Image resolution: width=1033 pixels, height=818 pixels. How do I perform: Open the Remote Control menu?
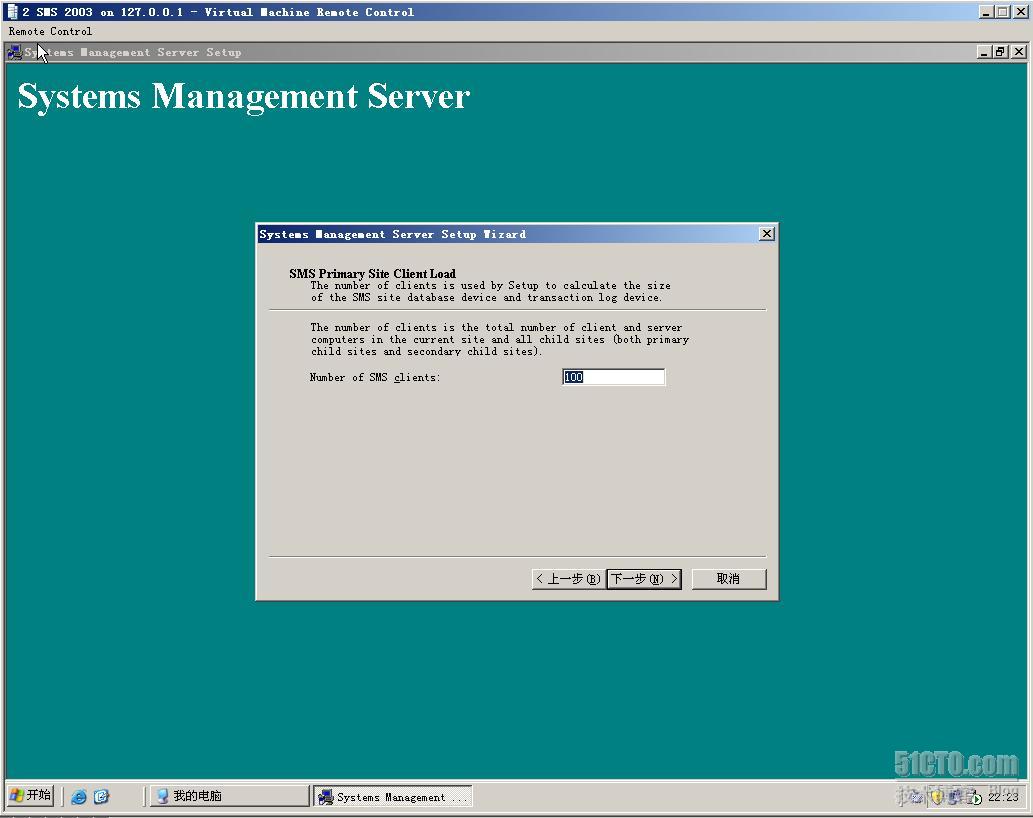coord(50,31)
